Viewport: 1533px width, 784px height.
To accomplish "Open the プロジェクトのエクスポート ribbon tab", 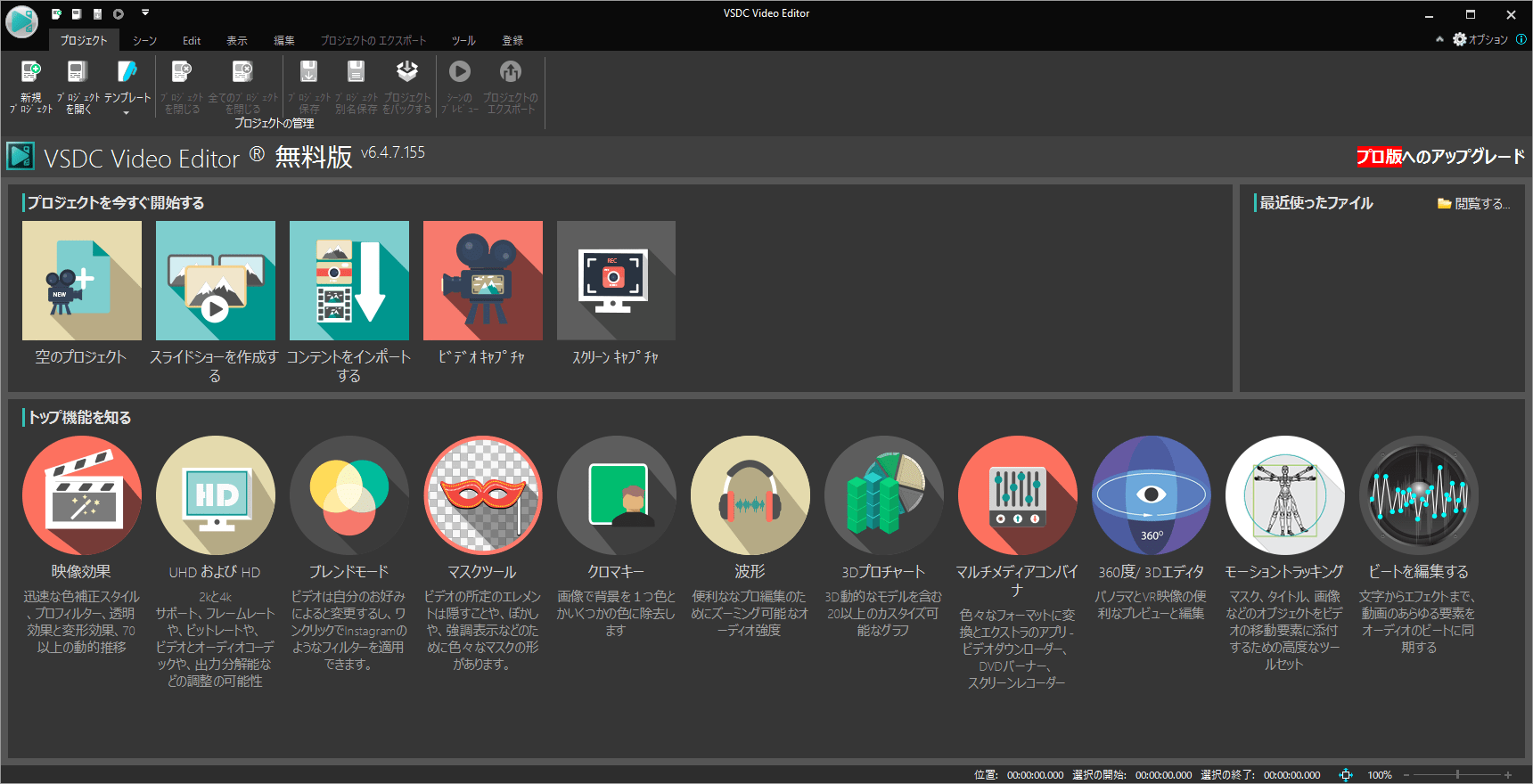I will coord(373,40).
